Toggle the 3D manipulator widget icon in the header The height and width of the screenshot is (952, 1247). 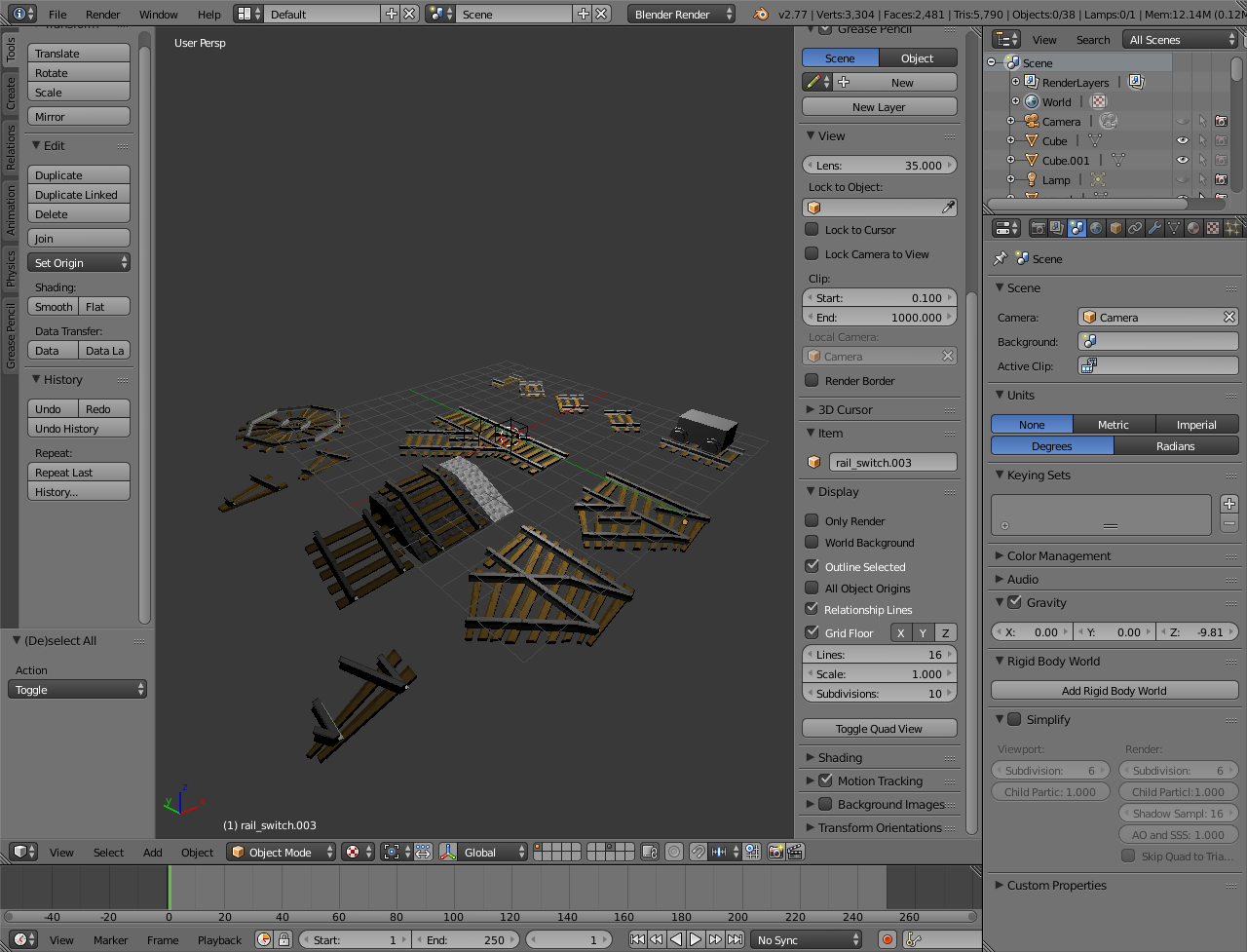tap(448, 852)
